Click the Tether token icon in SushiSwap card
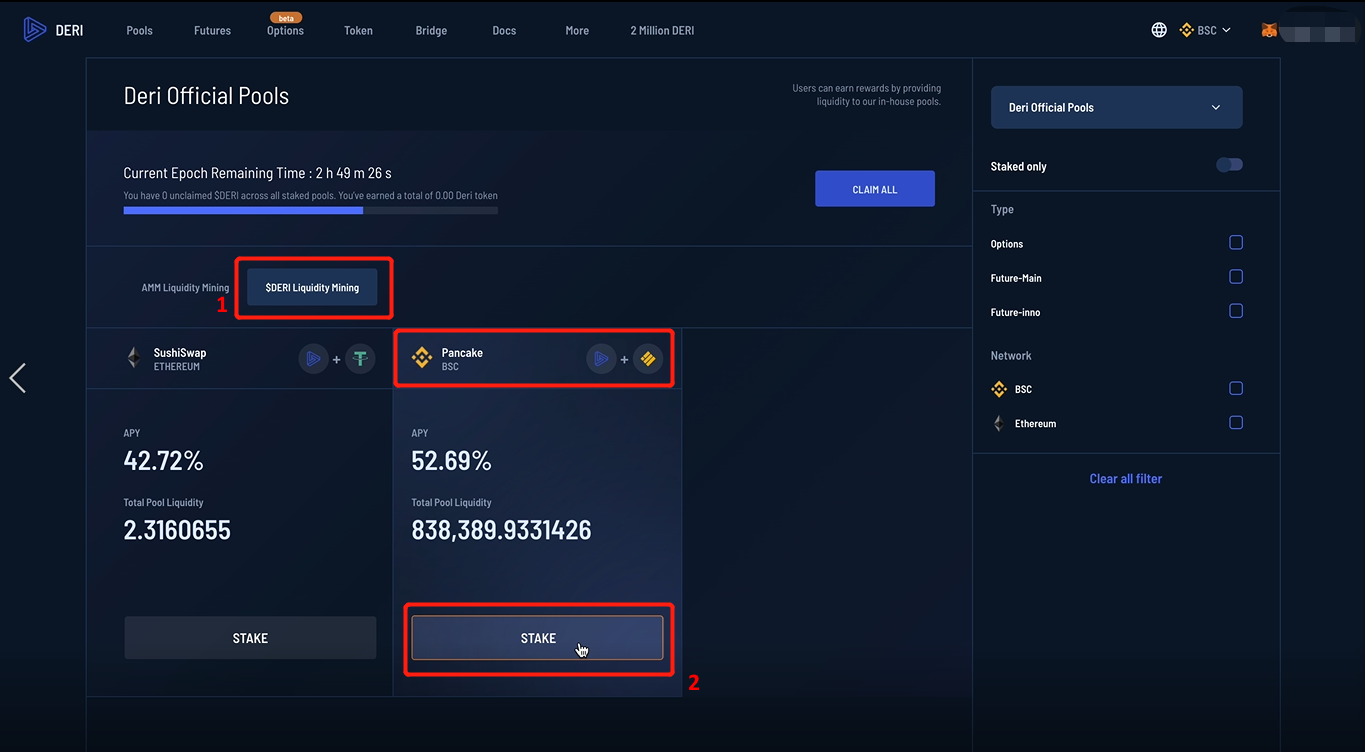The width and height of the screenshot is (1365, 752). tap(360, 359)
